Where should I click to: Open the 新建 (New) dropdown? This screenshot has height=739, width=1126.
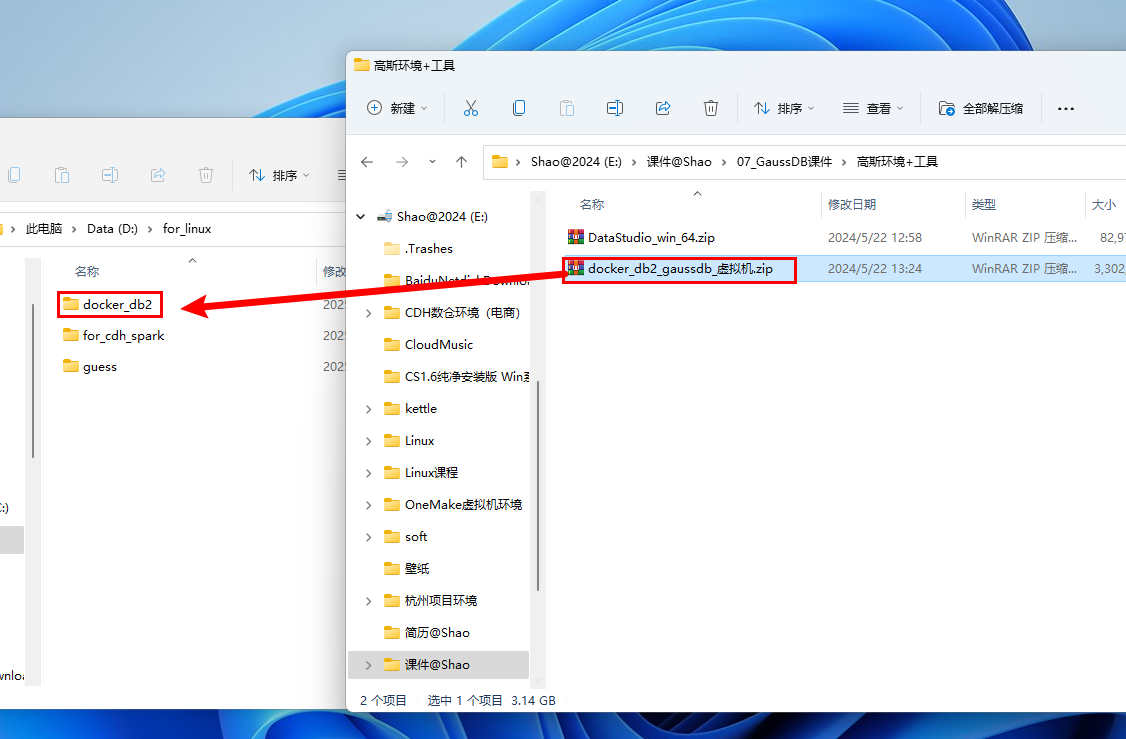click(x=397, y=108)
